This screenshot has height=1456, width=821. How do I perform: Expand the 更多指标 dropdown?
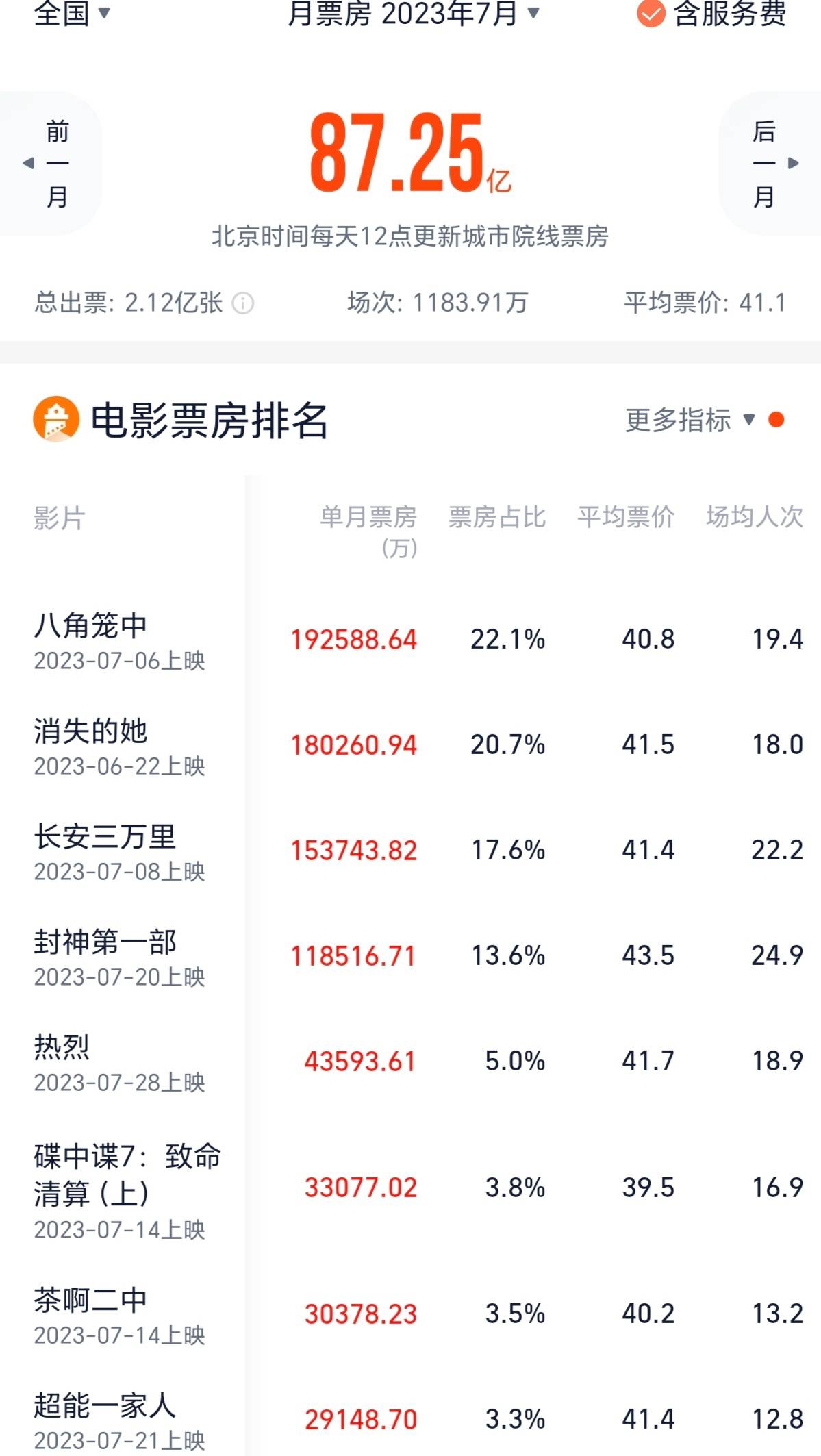tap(690, 420)
